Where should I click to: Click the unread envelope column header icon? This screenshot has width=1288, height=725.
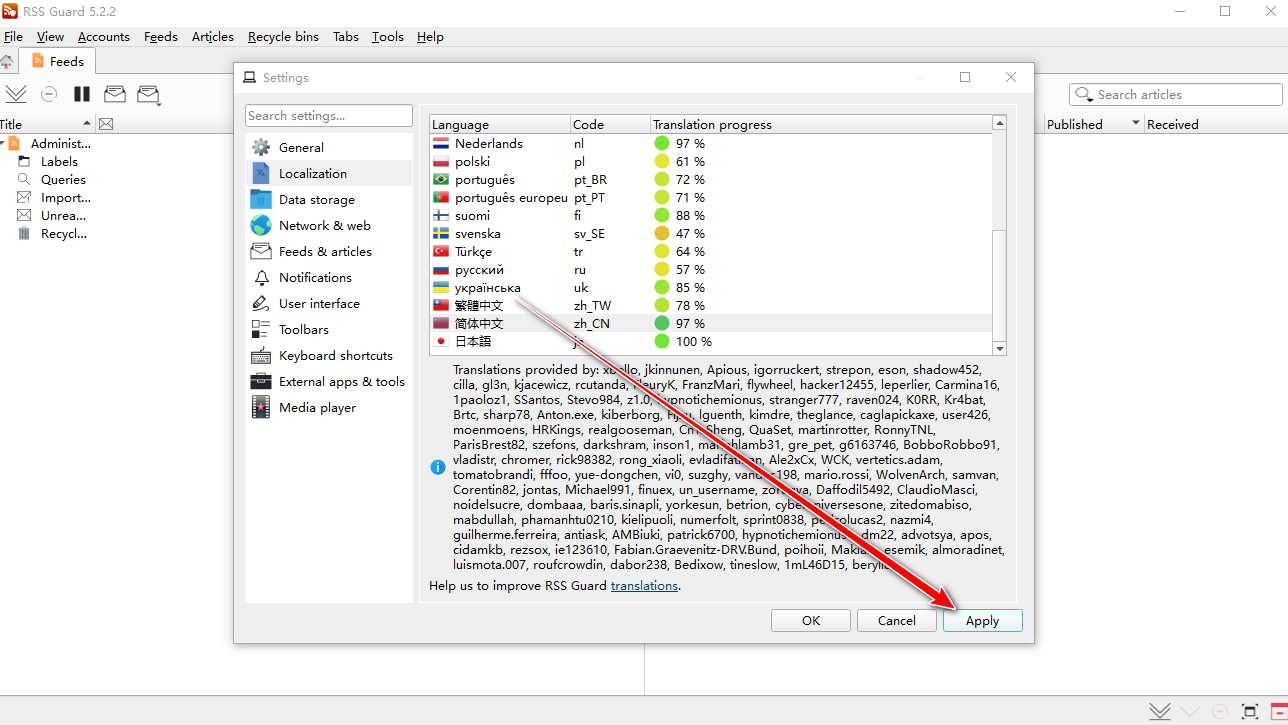[x=106, y=124]
